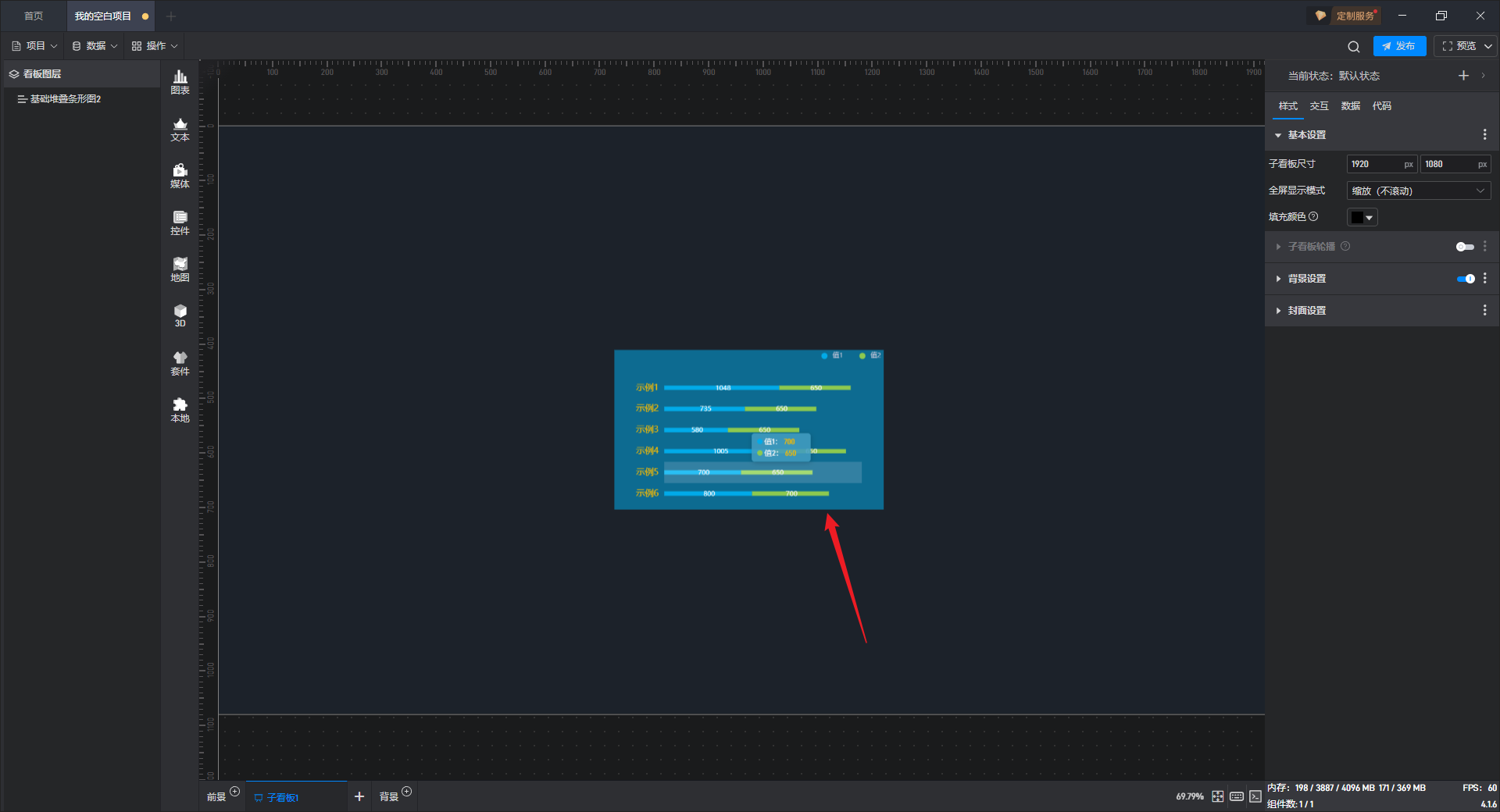This screenshot has height=812, width=1500.
Task: Switch to the 首页 tab
Action: (x=34, y=16)
